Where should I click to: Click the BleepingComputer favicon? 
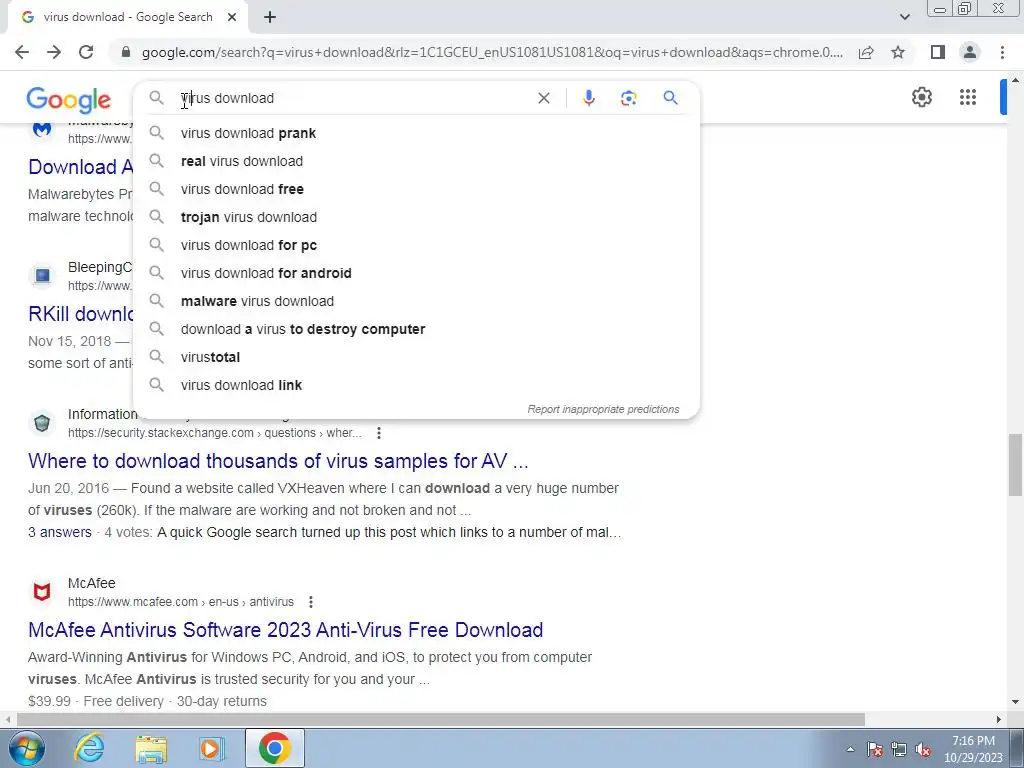[42, 276]
